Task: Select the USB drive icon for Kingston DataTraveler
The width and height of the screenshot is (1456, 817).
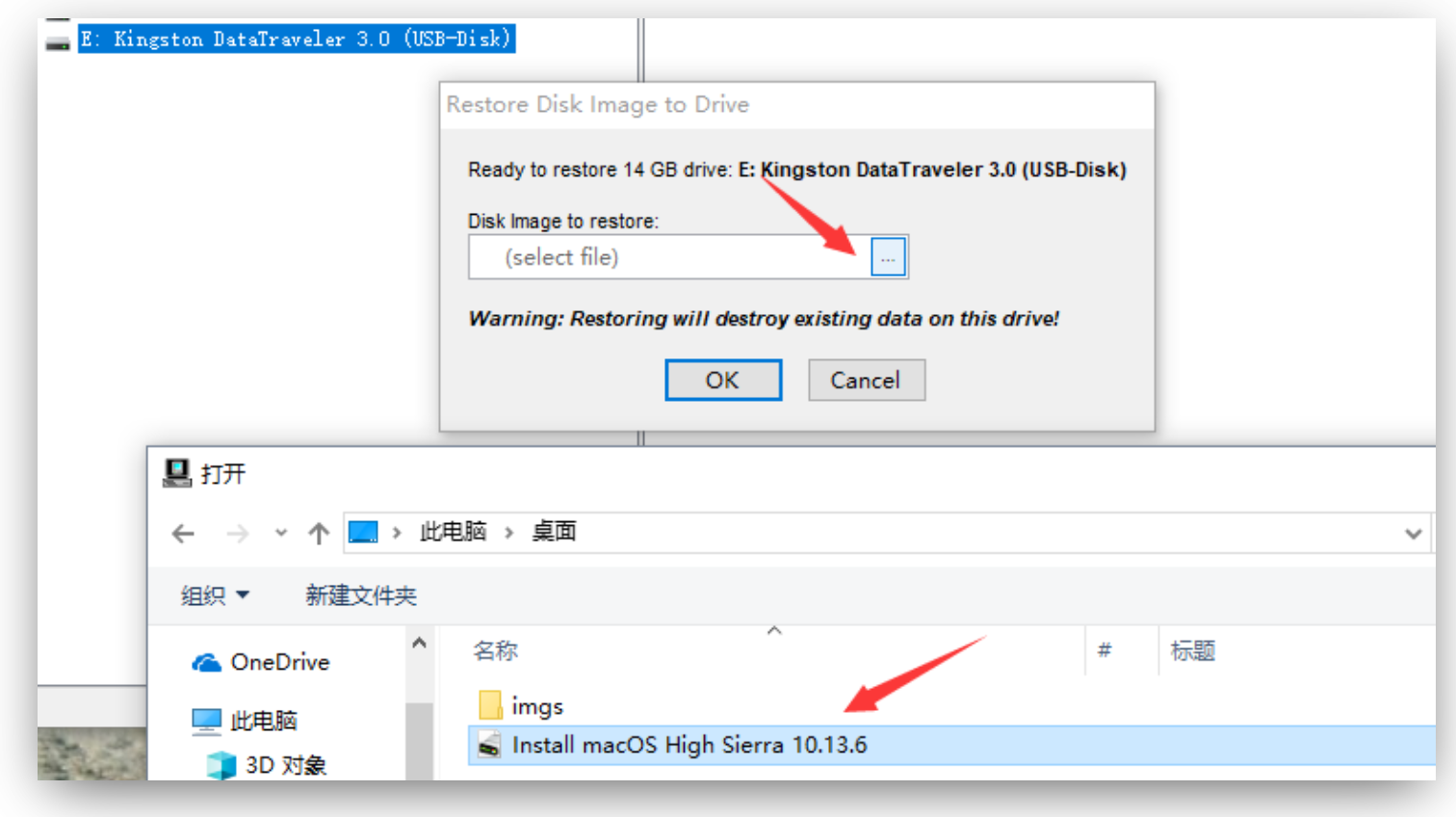Action: pos(58,40)
